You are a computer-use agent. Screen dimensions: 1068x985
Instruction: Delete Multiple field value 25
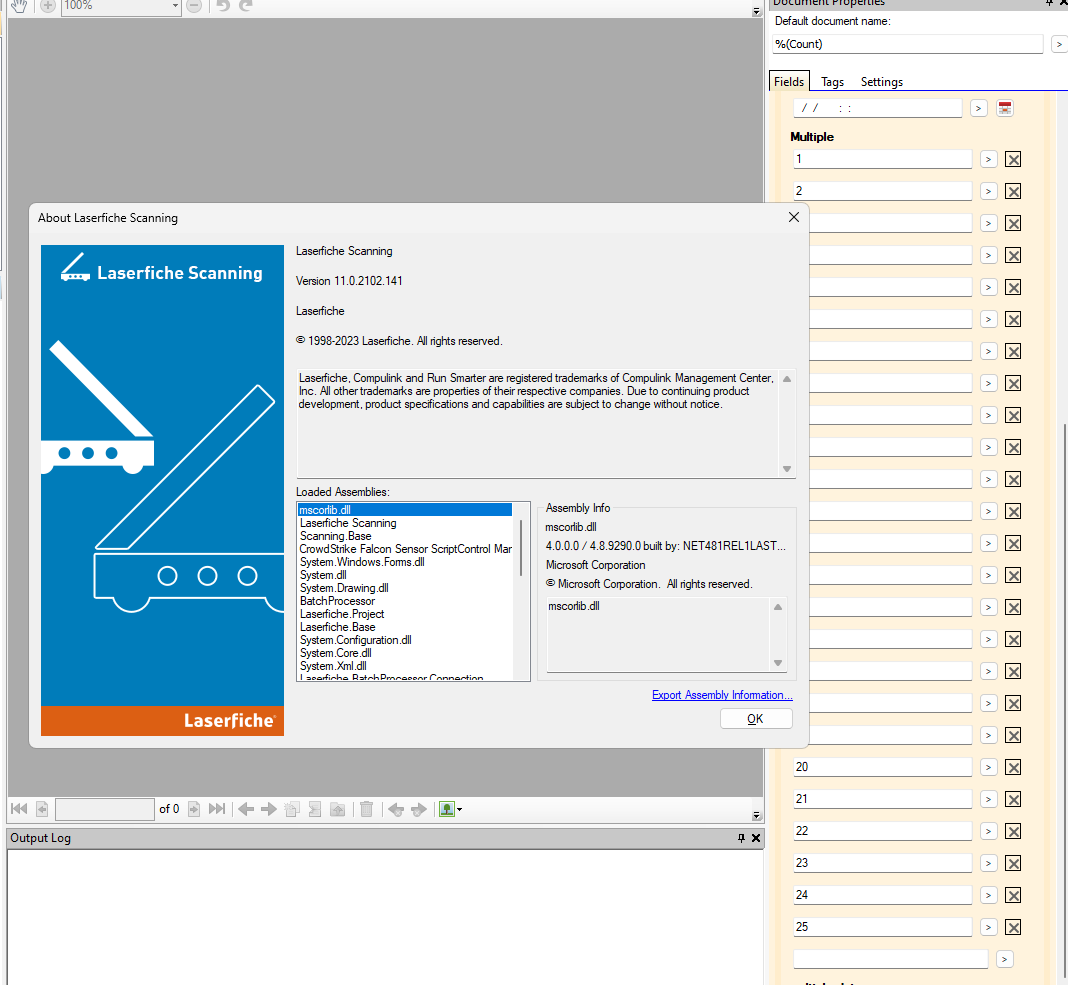point(1014,928)
